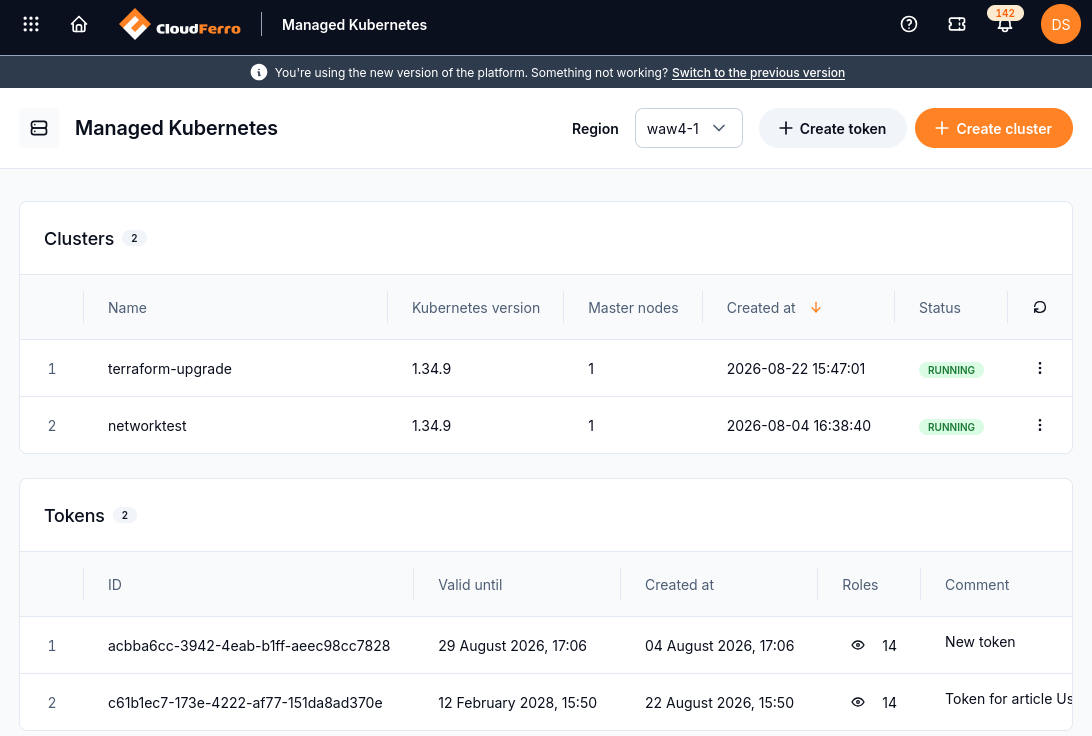Viewport: 1092px width, 736px height.
Task: Click Created at 22 August 2026, 15:50
Action: [x=719, y=703]
